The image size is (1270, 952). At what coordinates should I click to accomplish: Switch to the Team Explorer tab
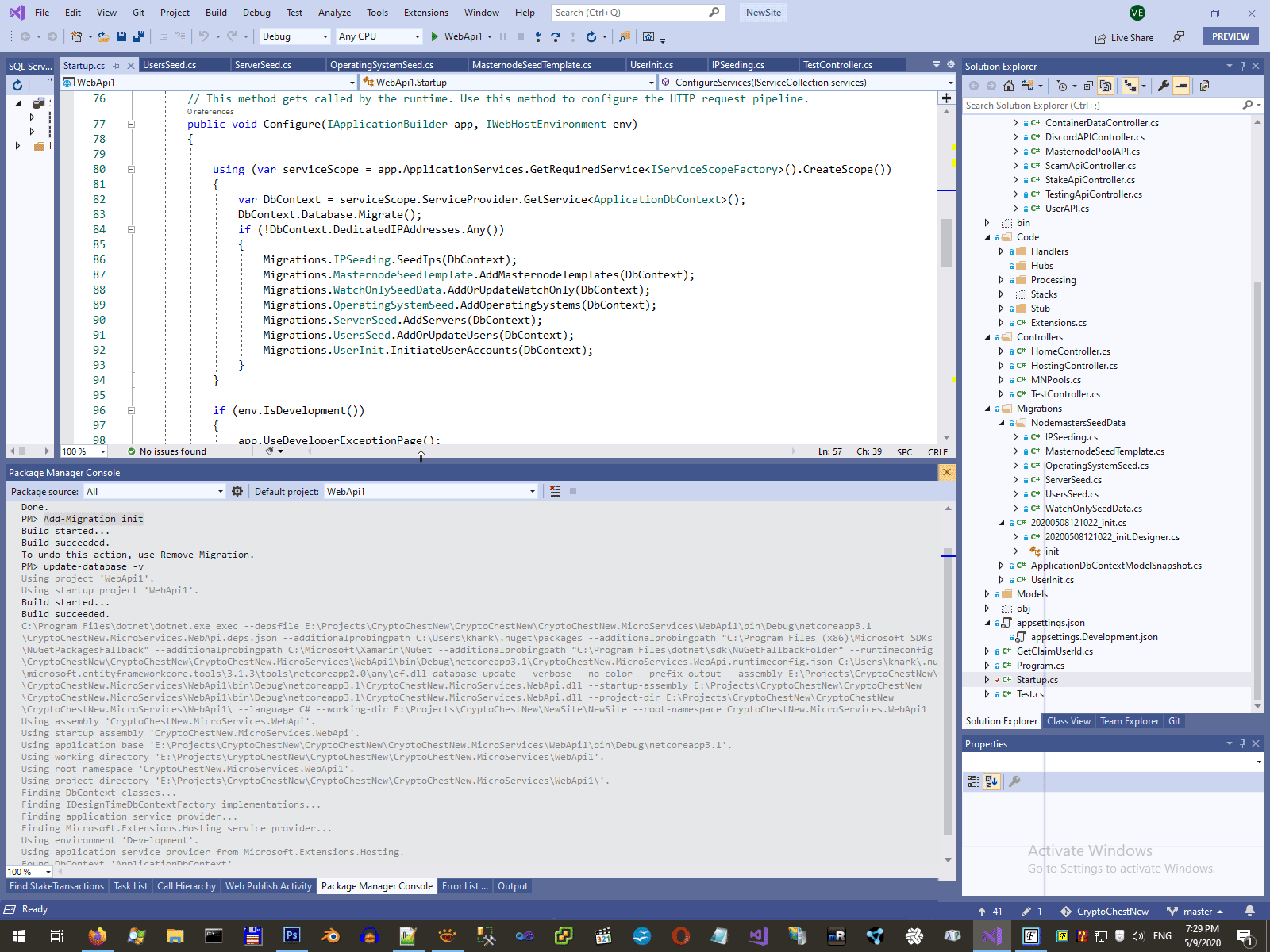[1130, 721]
